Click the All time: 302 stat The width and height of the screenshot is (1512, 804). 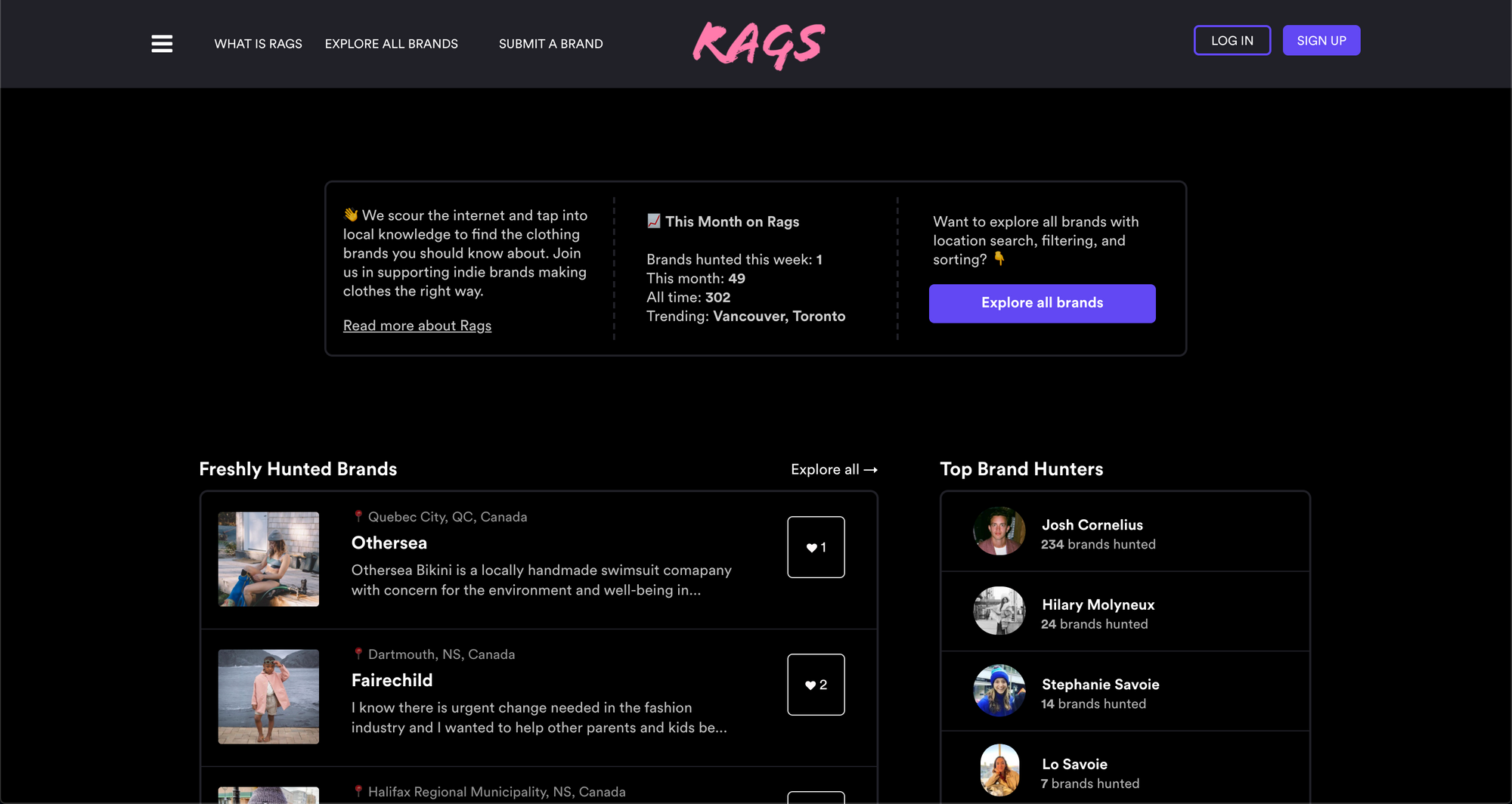689,298
